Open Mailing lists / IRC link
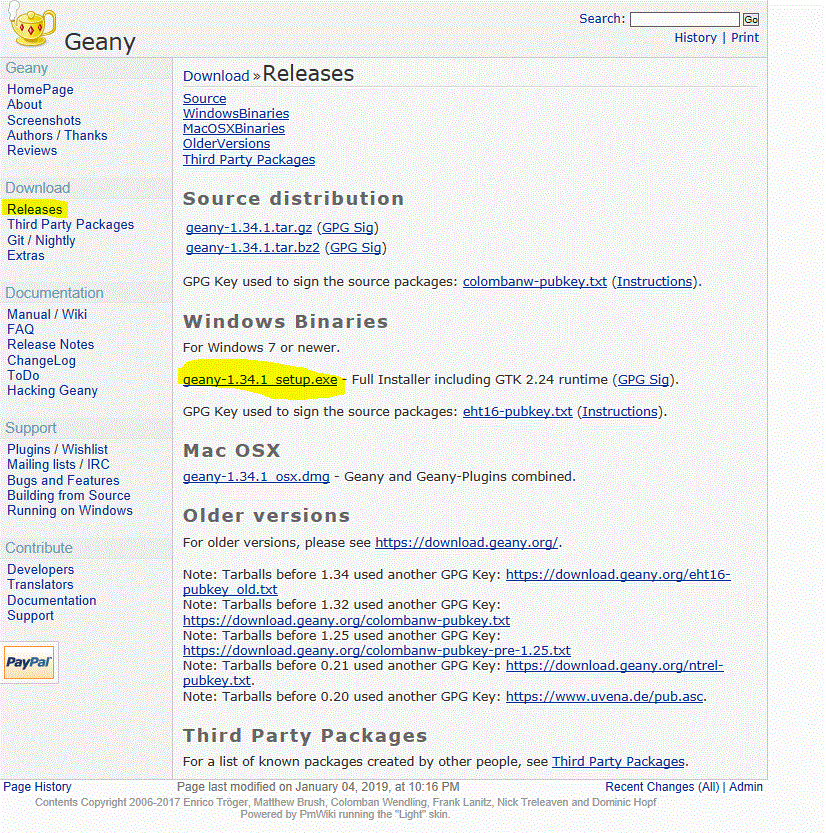Image resolution: width=826 pixels, height=833 pixels. (58, 464)
